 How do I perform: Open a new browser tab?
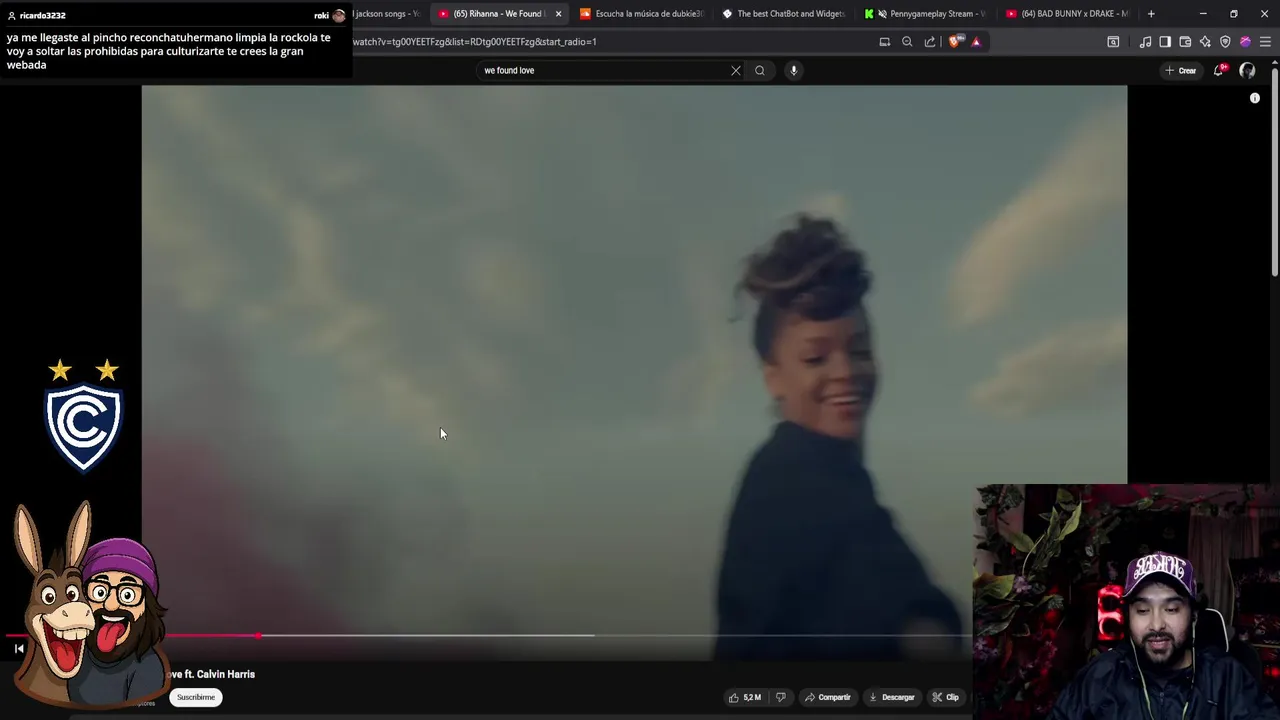pyautogui.click(x=1151, y=14)
